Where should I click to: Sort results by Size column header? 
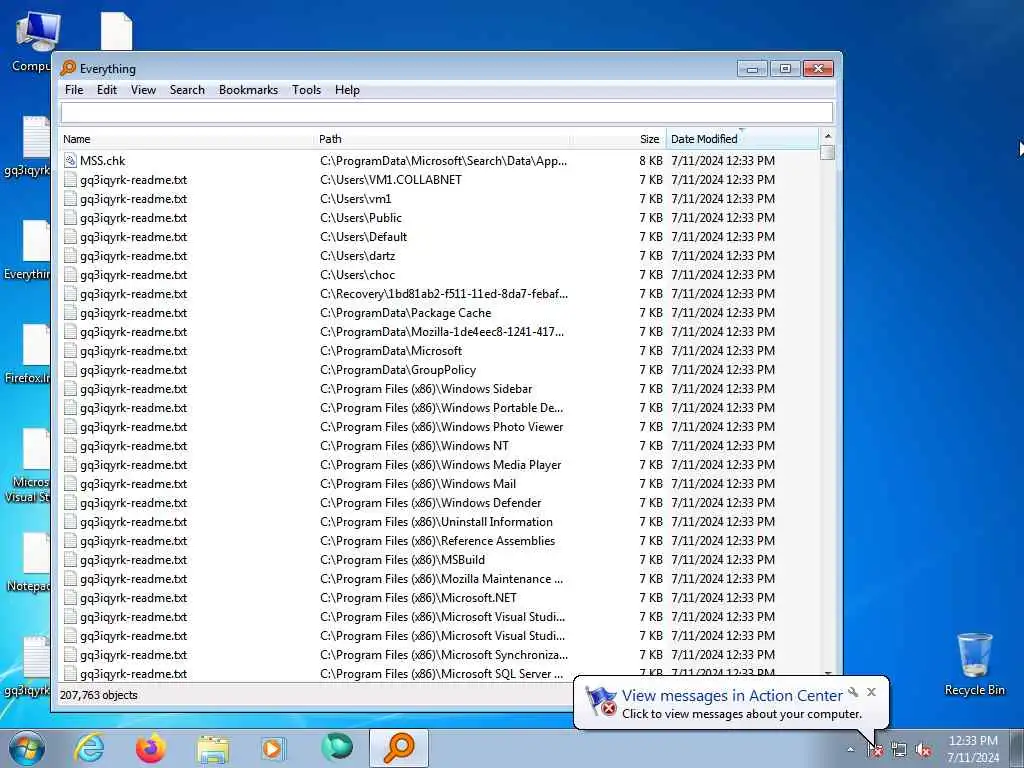(618, 139)
